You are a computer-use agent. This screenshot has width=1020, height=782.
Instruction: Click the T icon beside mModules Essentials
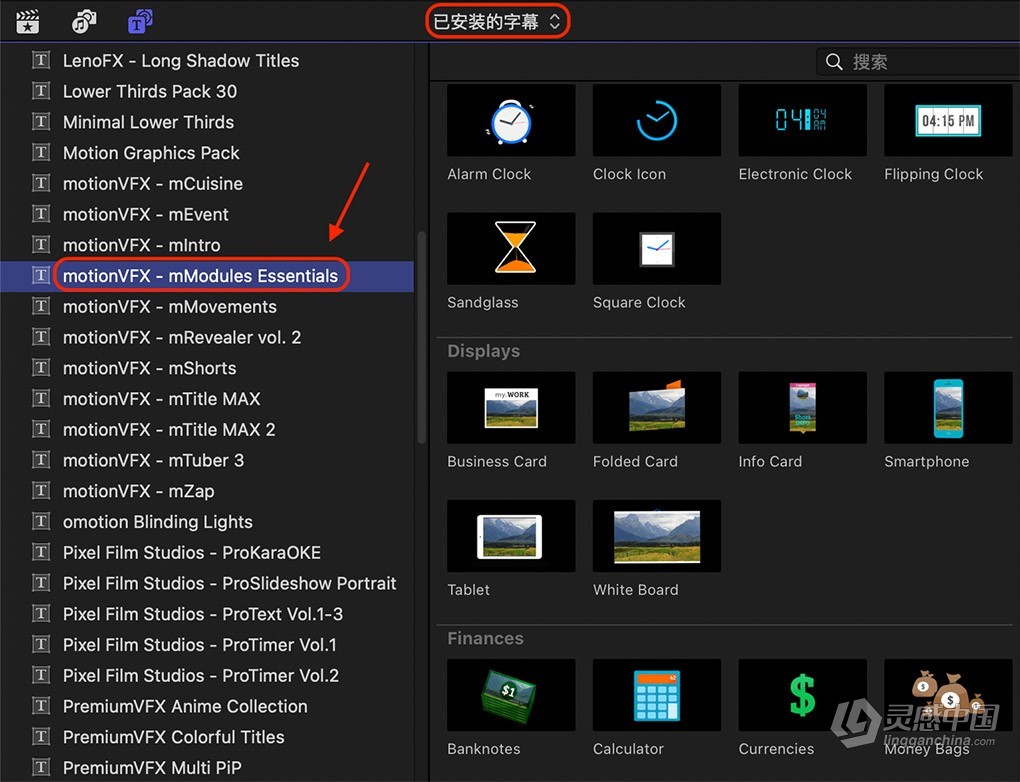(x=41, y=275)
